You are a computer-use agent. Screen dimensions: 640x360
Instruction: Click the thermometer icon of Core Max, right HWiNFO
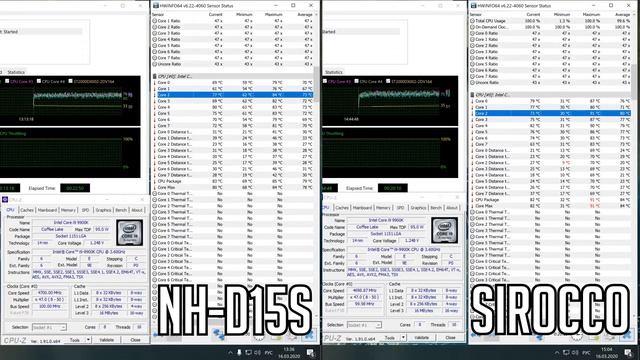pos(472,206)
